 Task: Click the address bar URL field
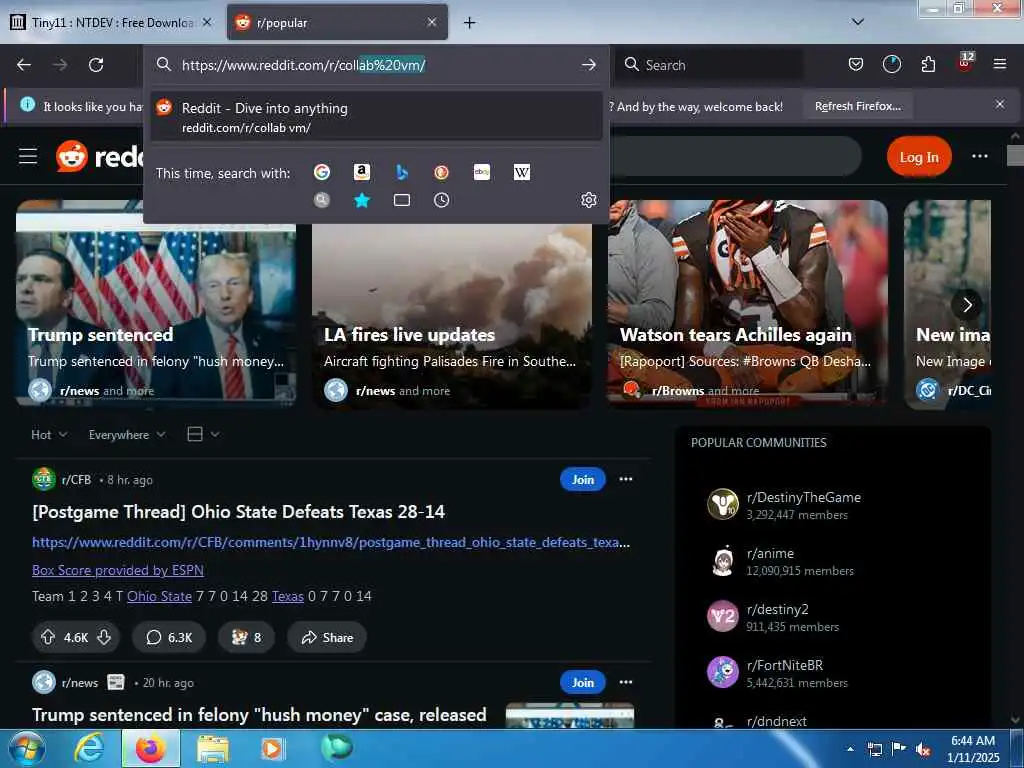point(377,65)
